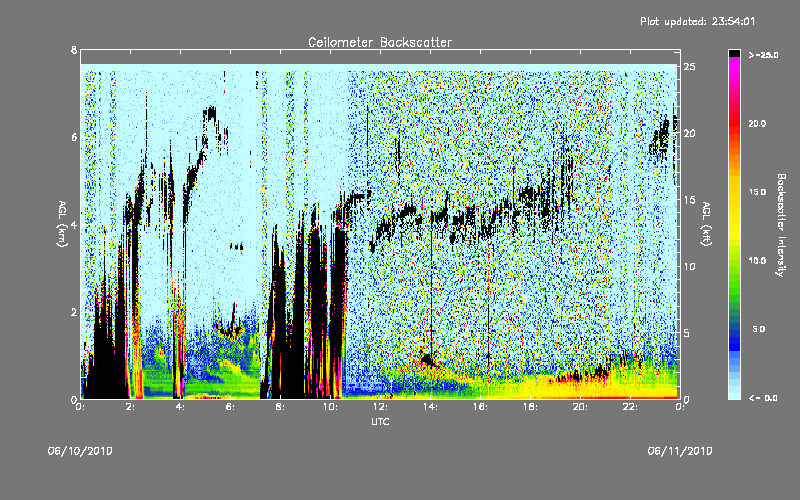This screenshot has width=800, height=500.
Task: Click the "10.0" colorbar label
Action: pyautogui.click(x=757, y=261)
